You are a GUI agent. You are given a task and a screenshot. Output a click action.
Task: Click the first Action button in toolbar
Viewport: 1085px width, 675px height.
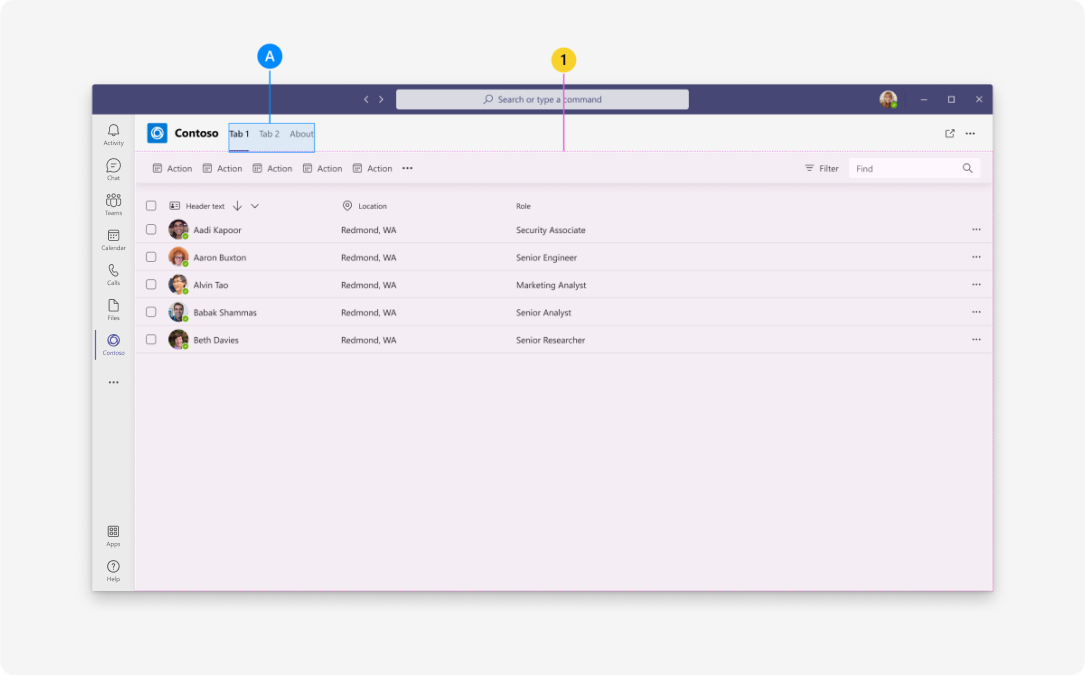point(172,168)
